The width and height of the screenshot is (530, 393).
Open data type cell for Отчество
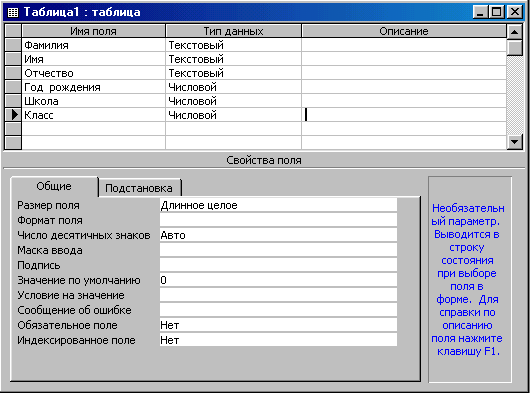[x=234, y=73]
